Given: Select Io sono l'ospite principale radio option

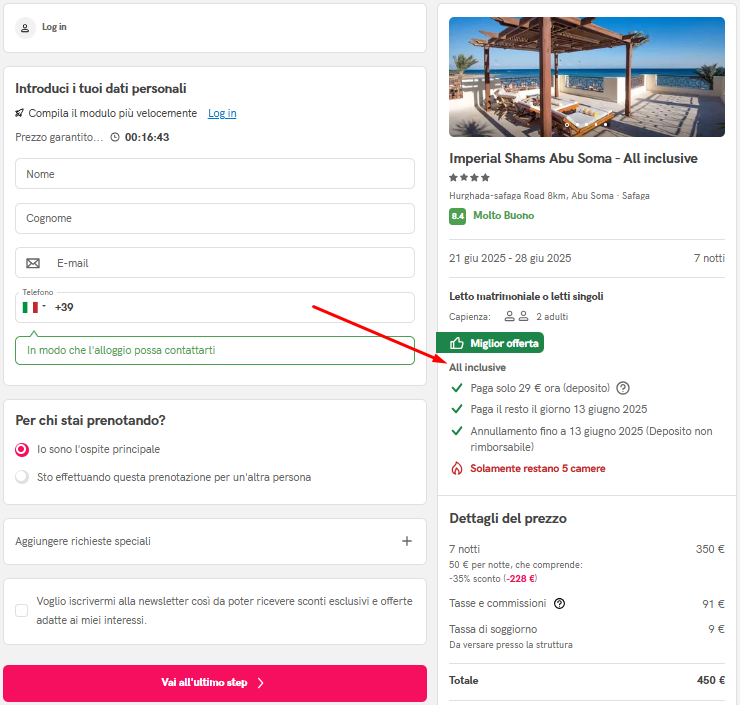Looking at the screenshot, I should tap(22, 450).
